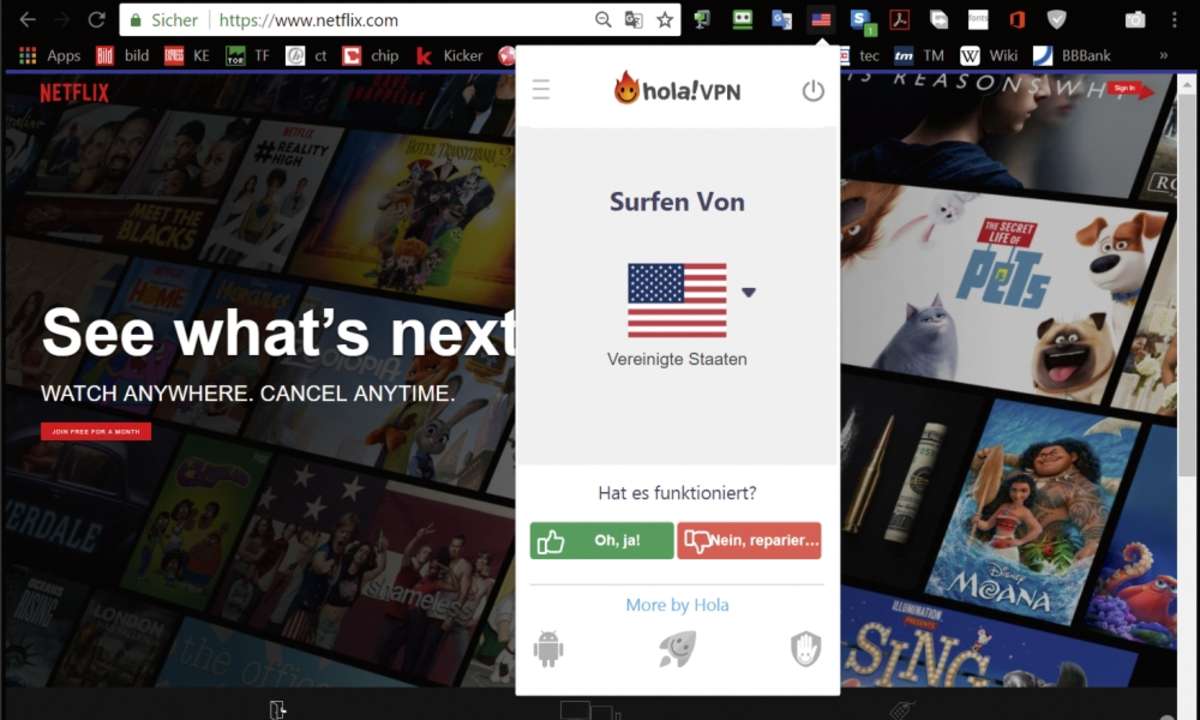Viewport: 1200px width, 720px height.
Task: Open the KE bookmark
Action: click(187, 56)
